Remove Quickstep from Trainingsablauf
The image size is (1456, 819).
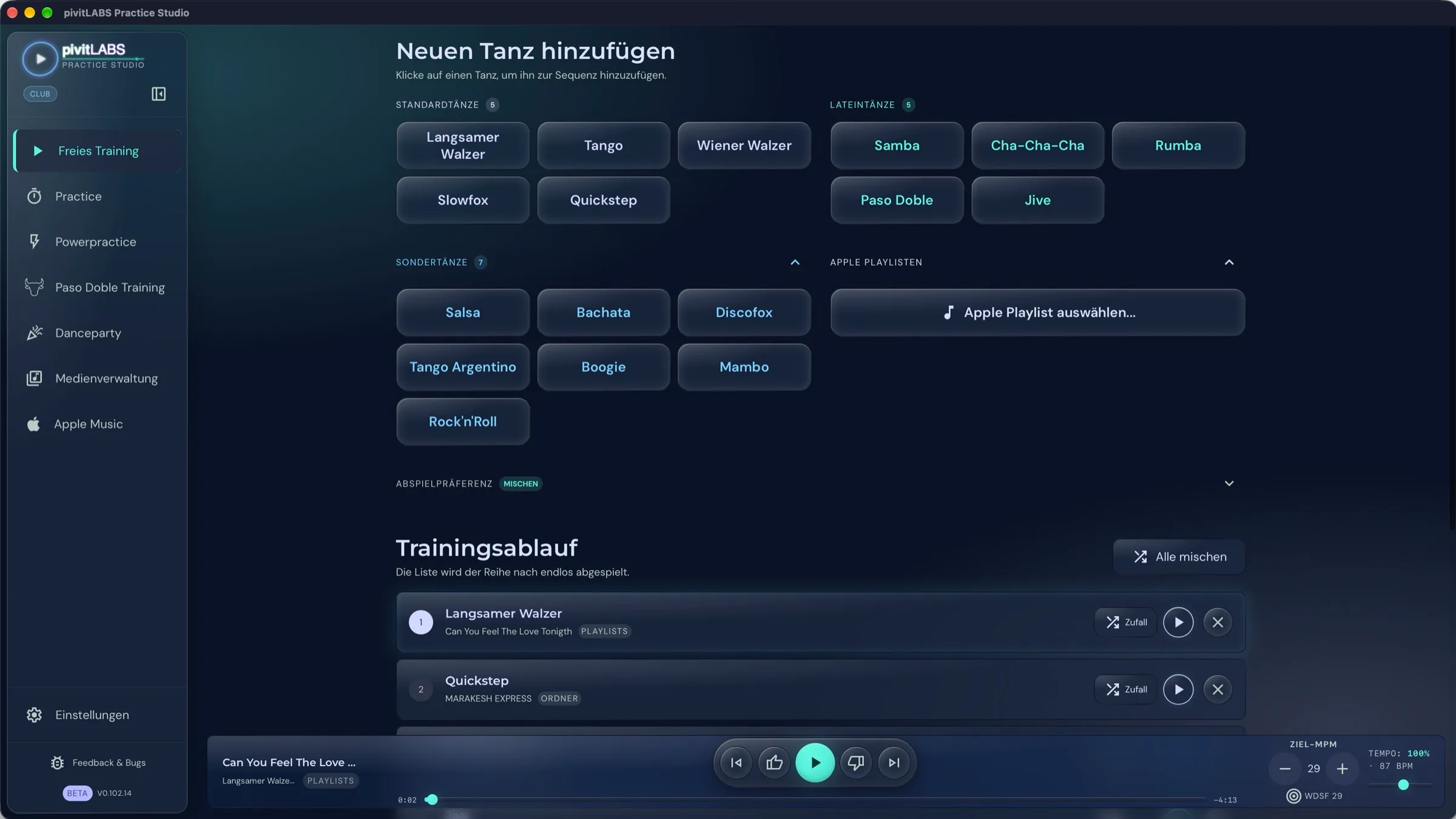[1218, 690]
